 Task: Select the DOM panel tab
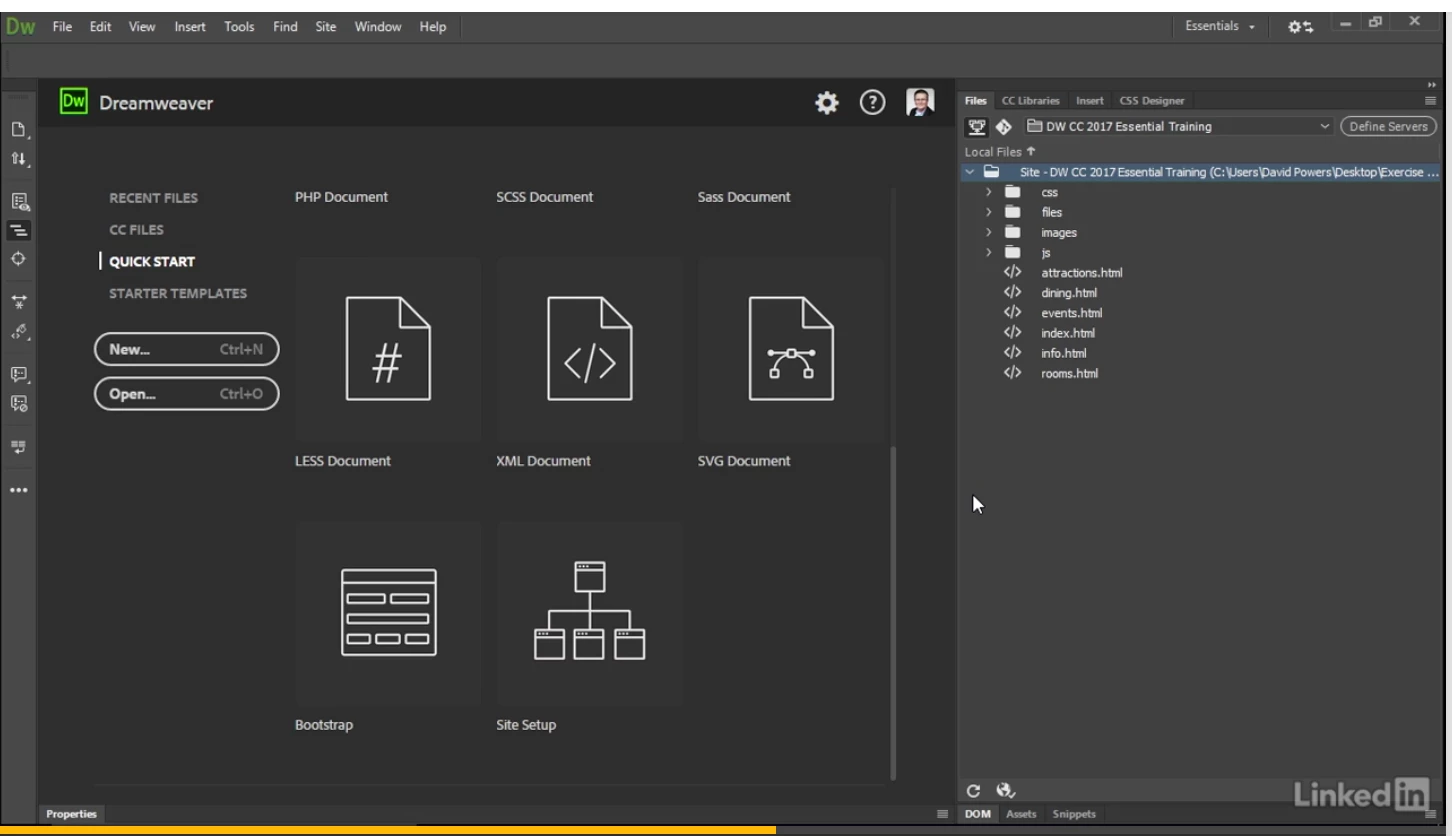point(977,814)
